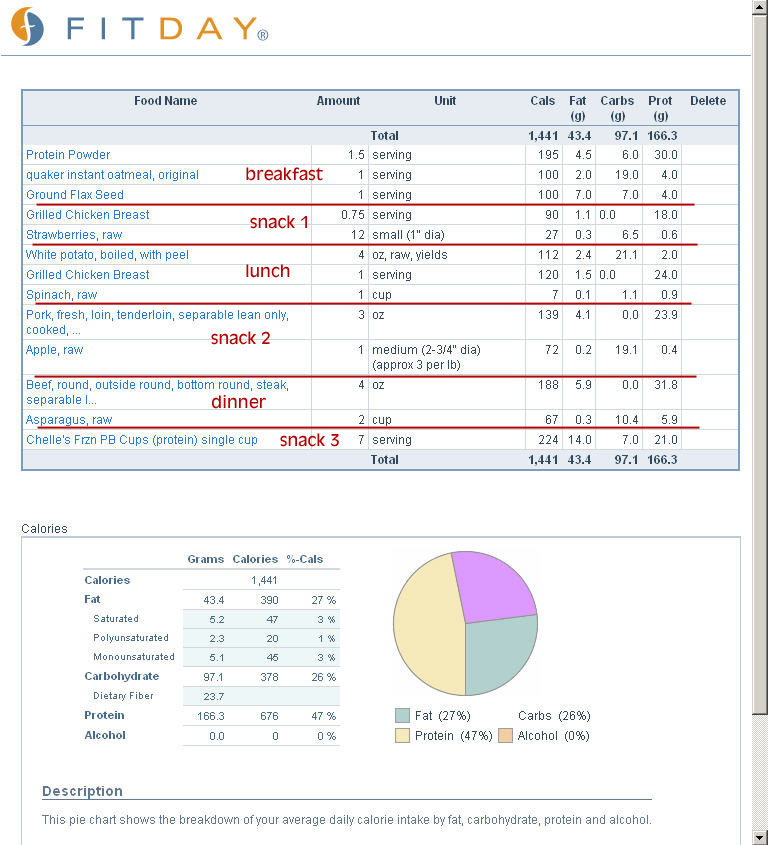Open the Asparagus, raw link

pos(69,420)
